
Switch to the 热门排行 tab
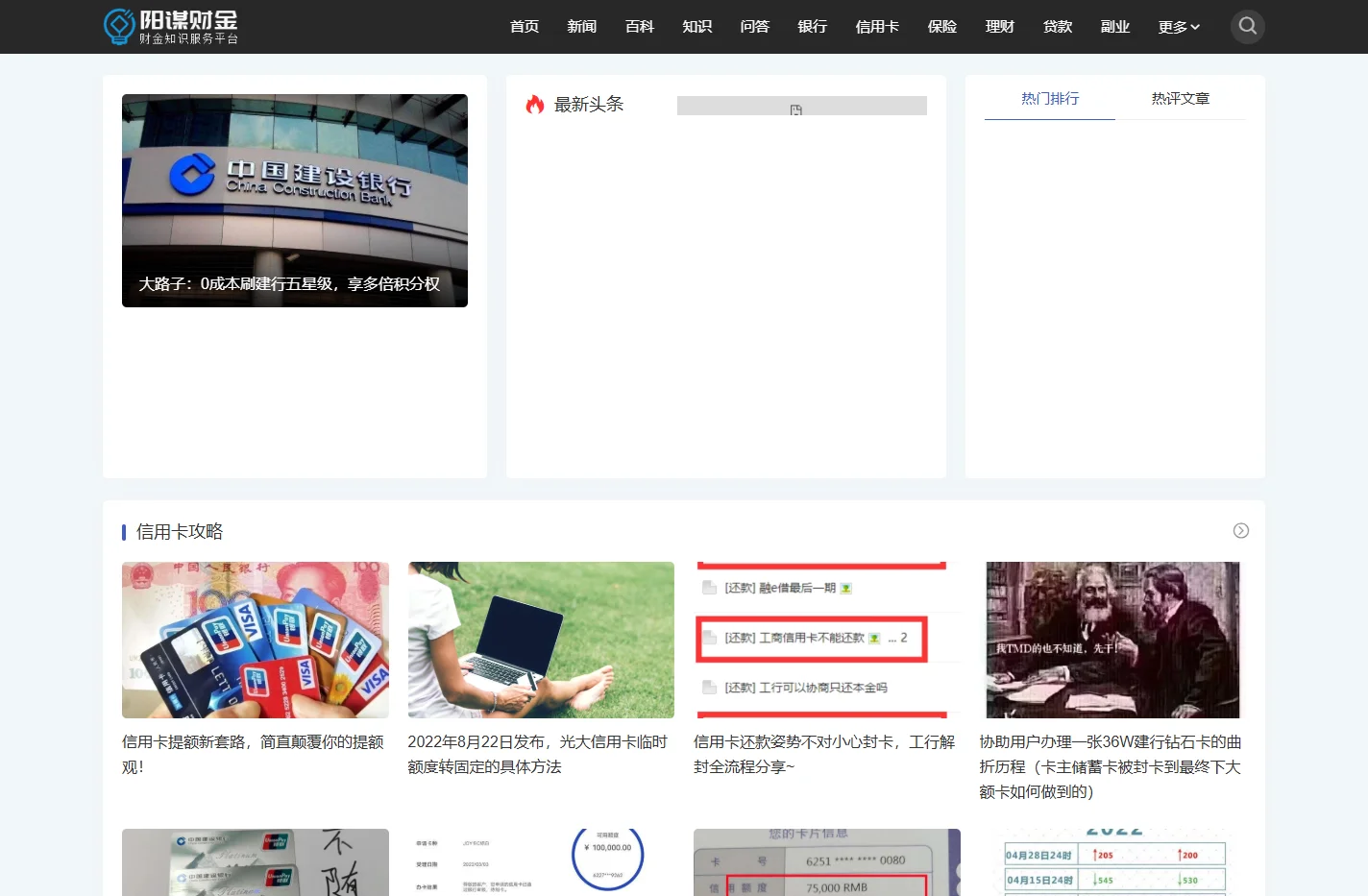point(1050,99)
